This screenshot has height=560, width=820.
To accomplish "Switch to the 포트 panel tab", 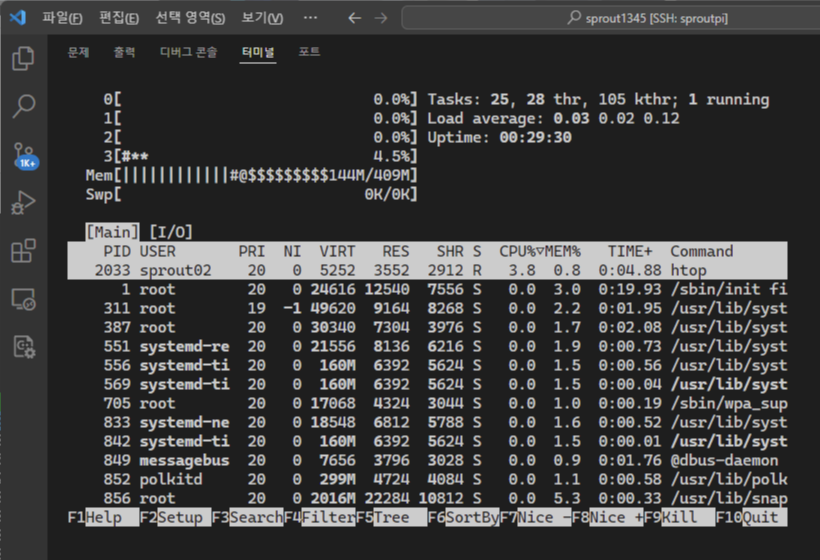I will click(309, 52).
